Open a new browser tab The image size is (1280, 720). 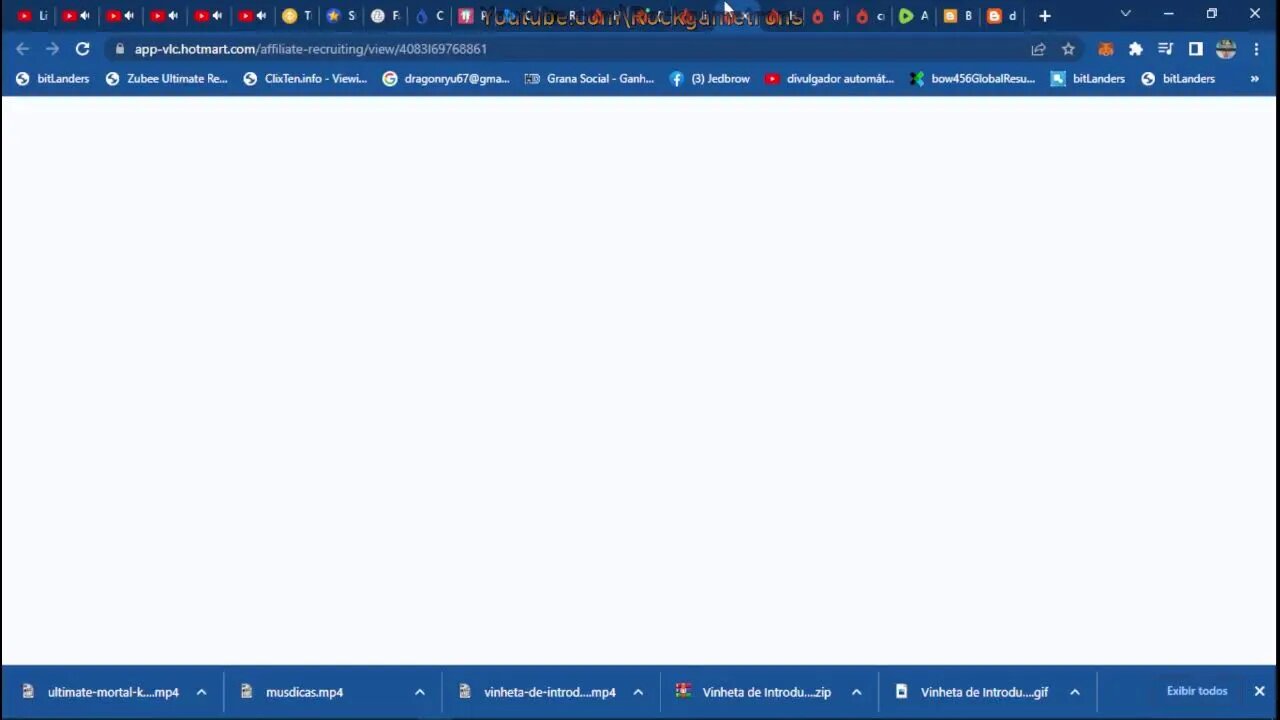(1045, 16)
